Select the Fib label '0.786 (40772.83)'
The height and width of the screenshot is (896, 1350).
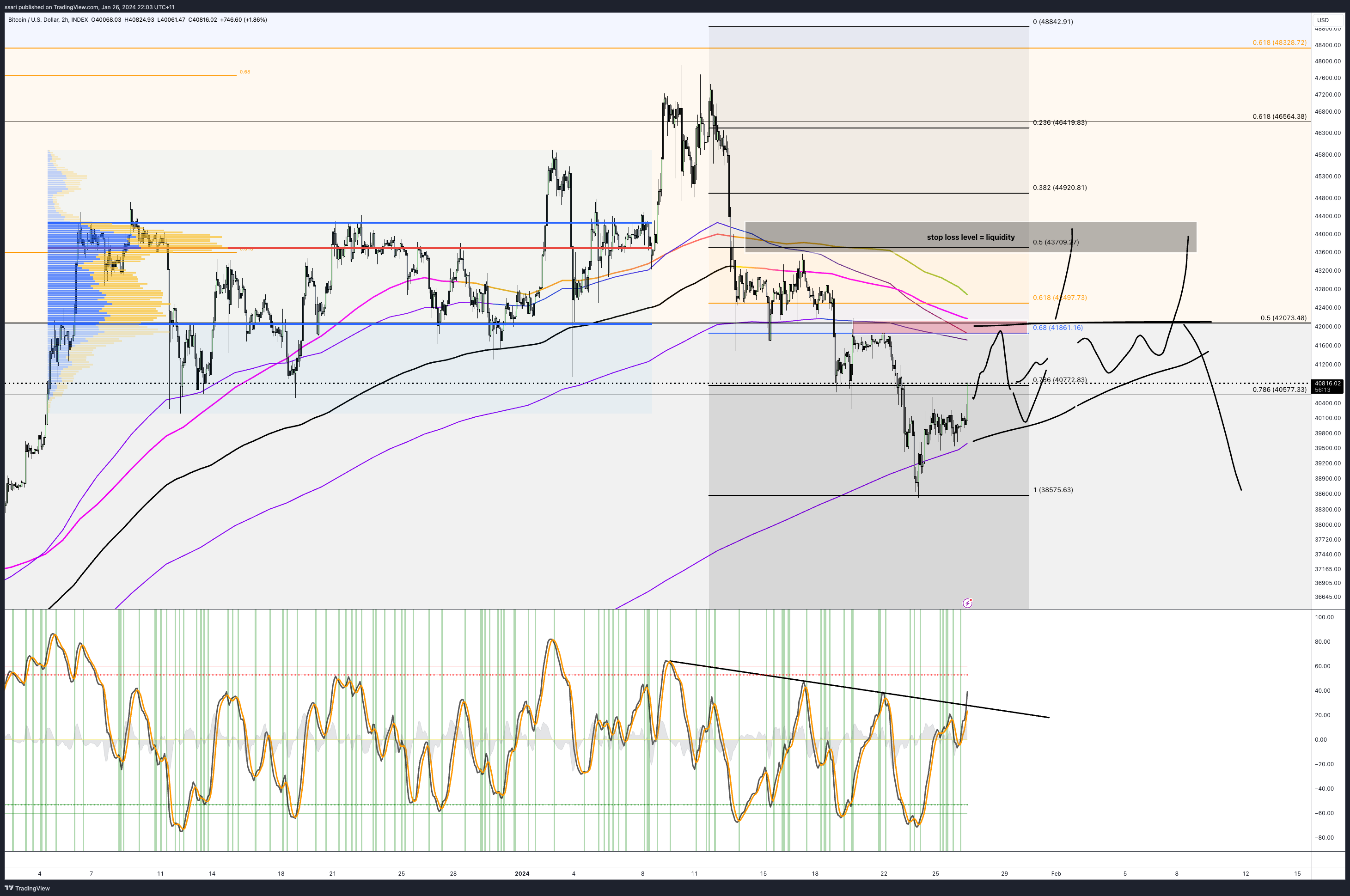coord(1060,380)
